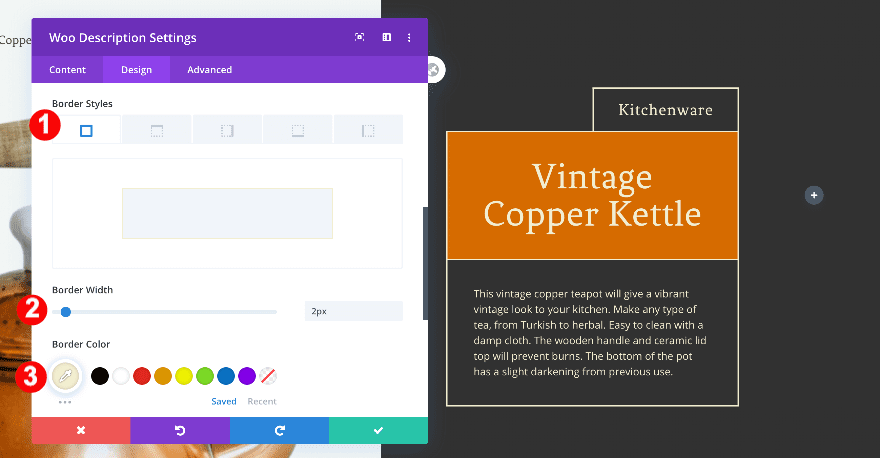Discard changes with the red X button
Image resolution: width=880 pixels, height=458 pixels.
click(81, 430)
